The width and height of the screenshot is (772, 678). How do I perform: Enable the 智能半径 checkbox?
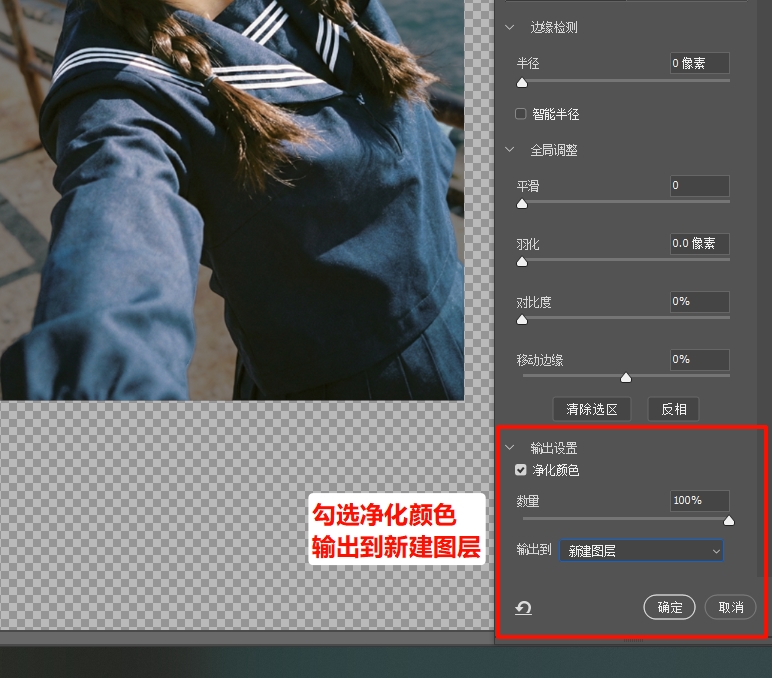pyautogui.click(x=520, y=114)
